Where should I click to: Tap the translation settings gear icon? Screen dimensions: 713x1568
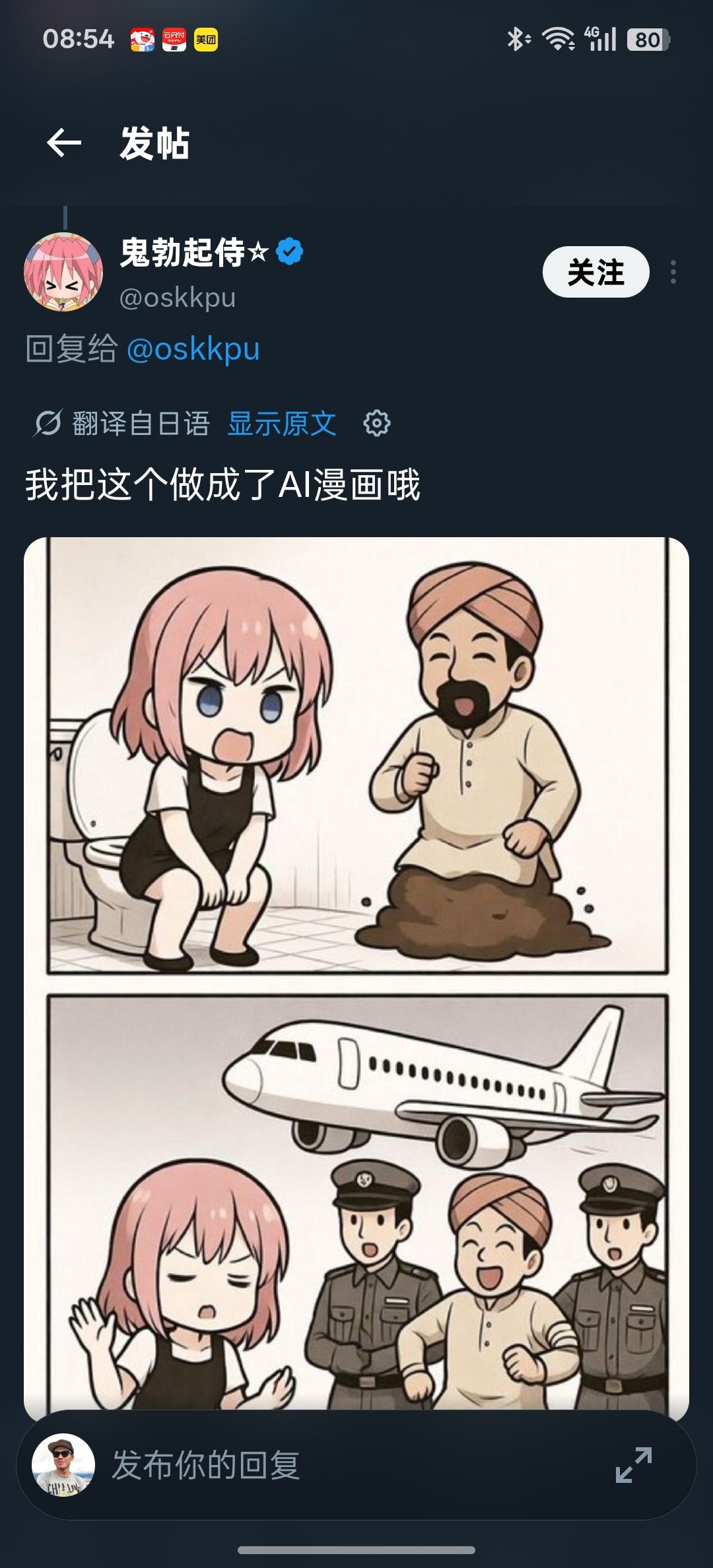377,423
